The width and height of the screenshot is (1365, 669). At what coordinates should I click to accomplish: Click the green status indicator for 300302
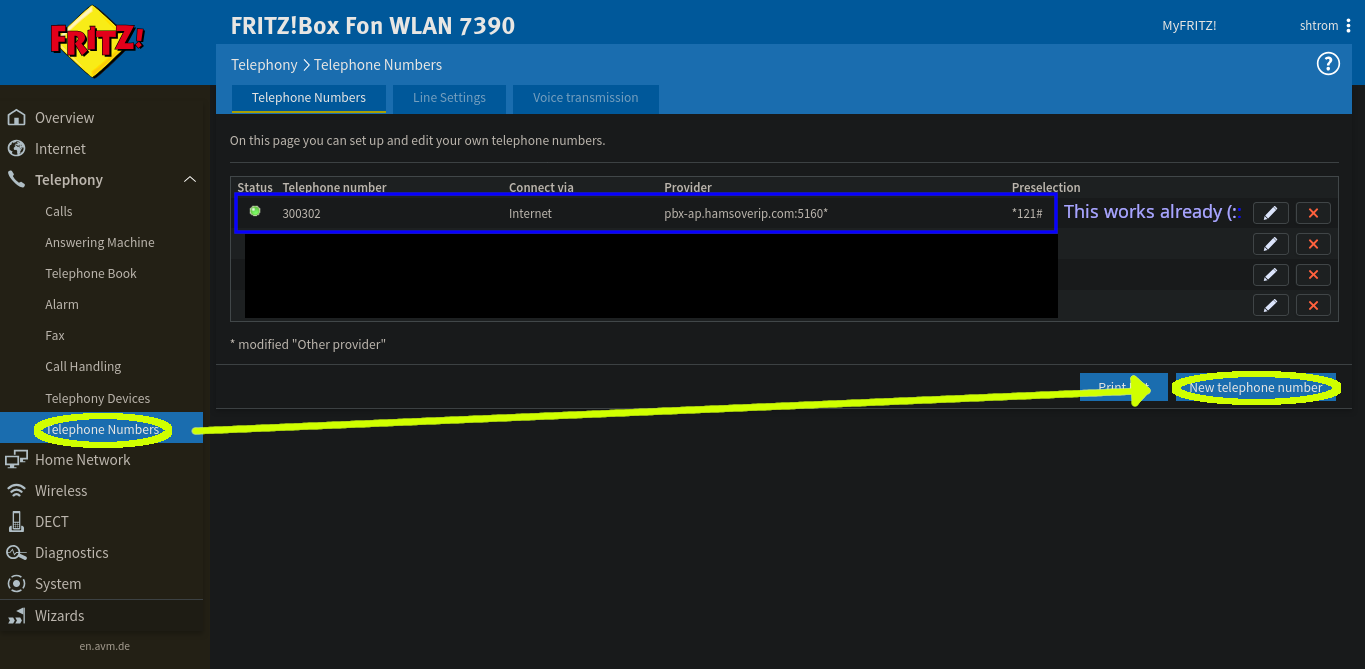(x=255, y=211)
